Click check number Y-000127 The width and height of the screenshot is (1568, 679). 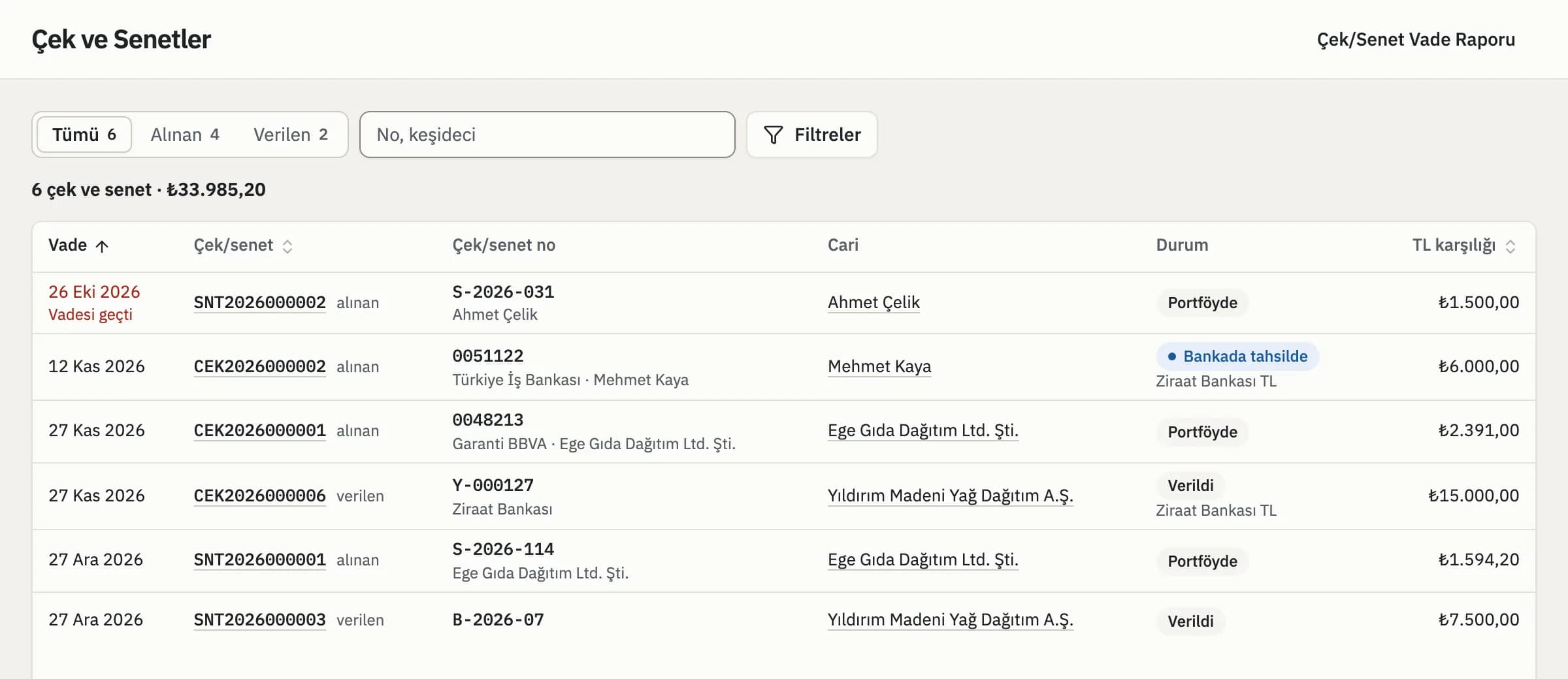click(x=493, y=485)
